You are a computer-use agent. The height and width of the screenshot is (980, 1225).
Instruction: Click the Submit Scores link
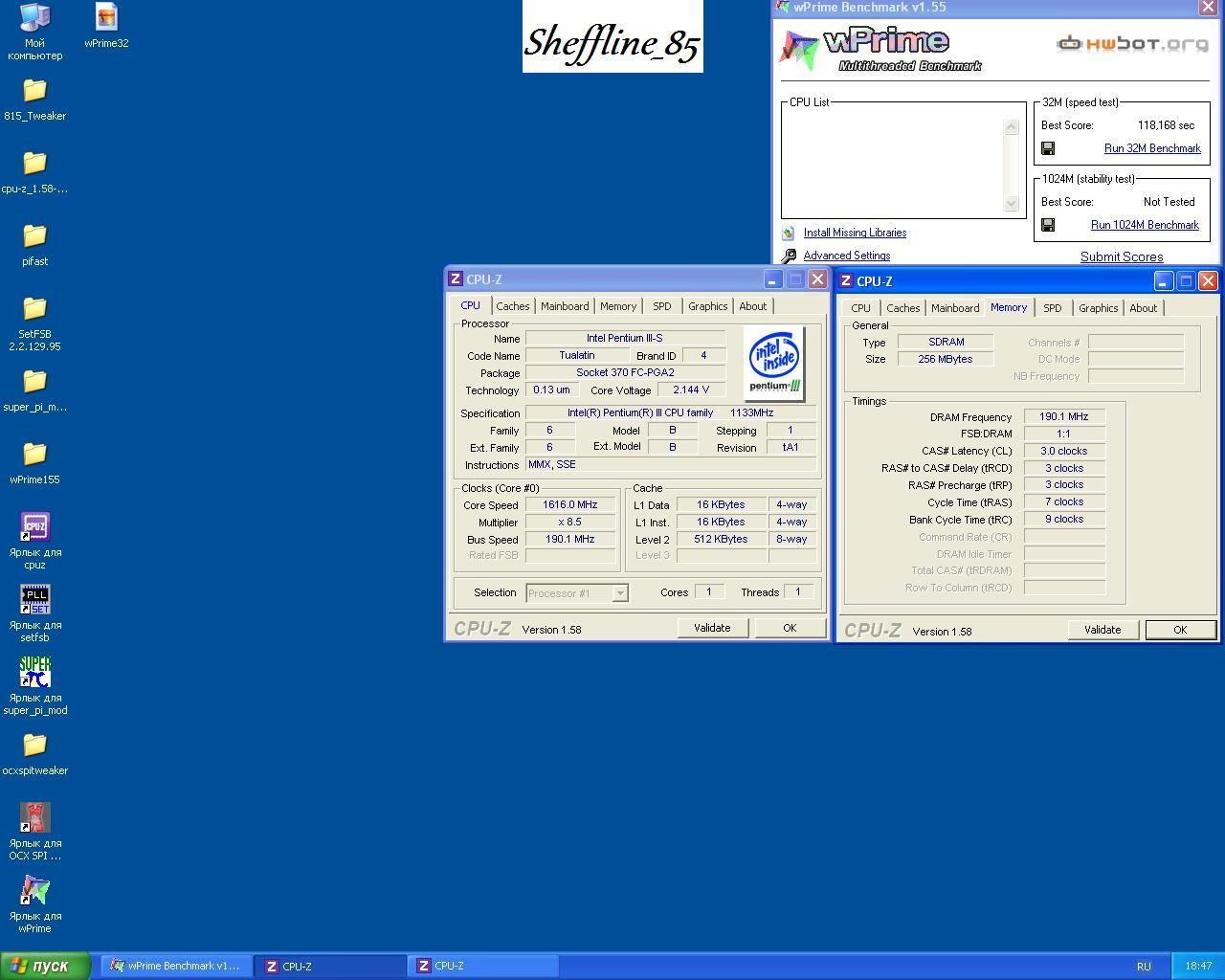click(x=1122, y=256)
